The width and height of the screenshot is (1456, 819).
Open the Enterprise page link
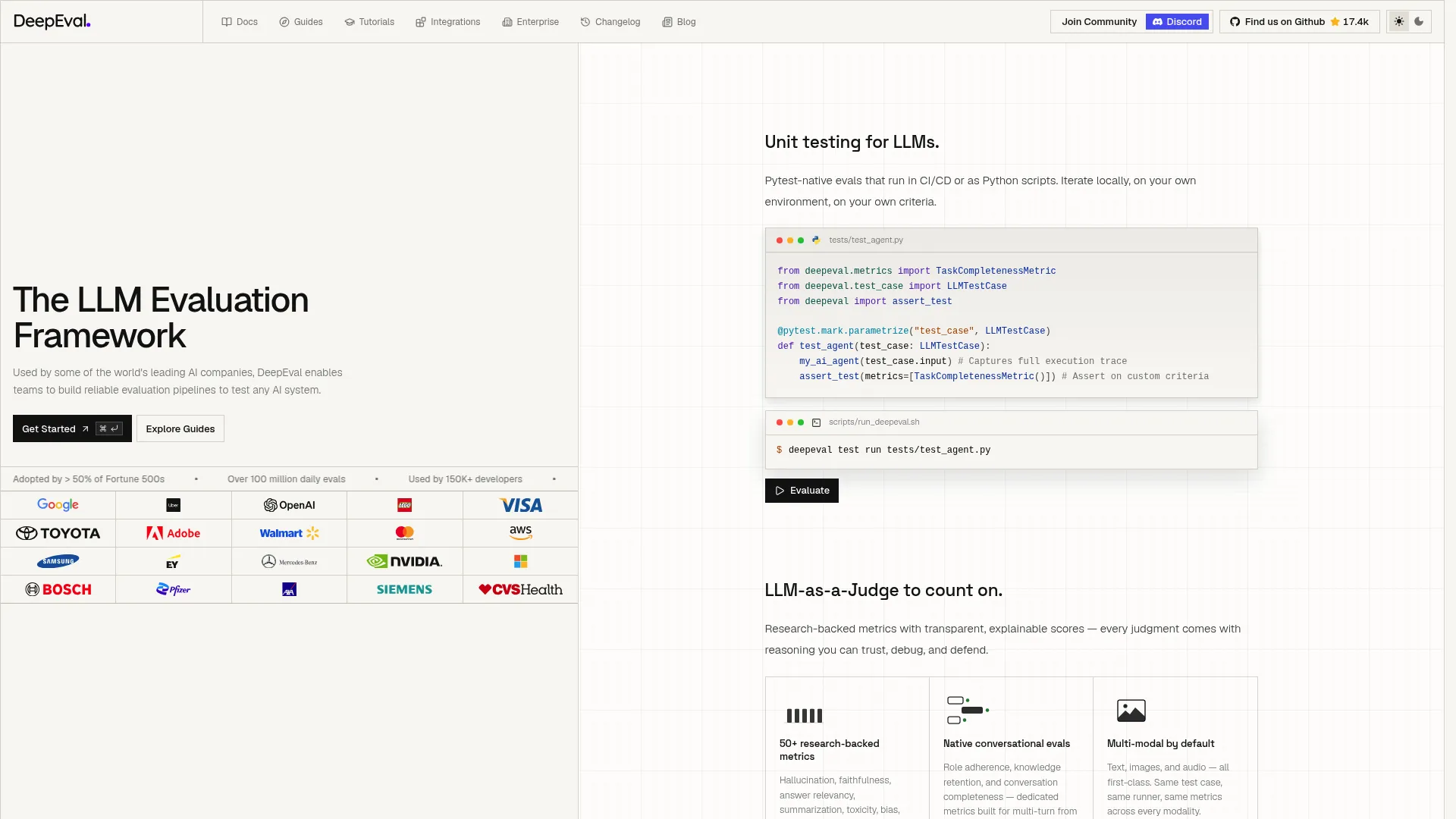point(531,22)
